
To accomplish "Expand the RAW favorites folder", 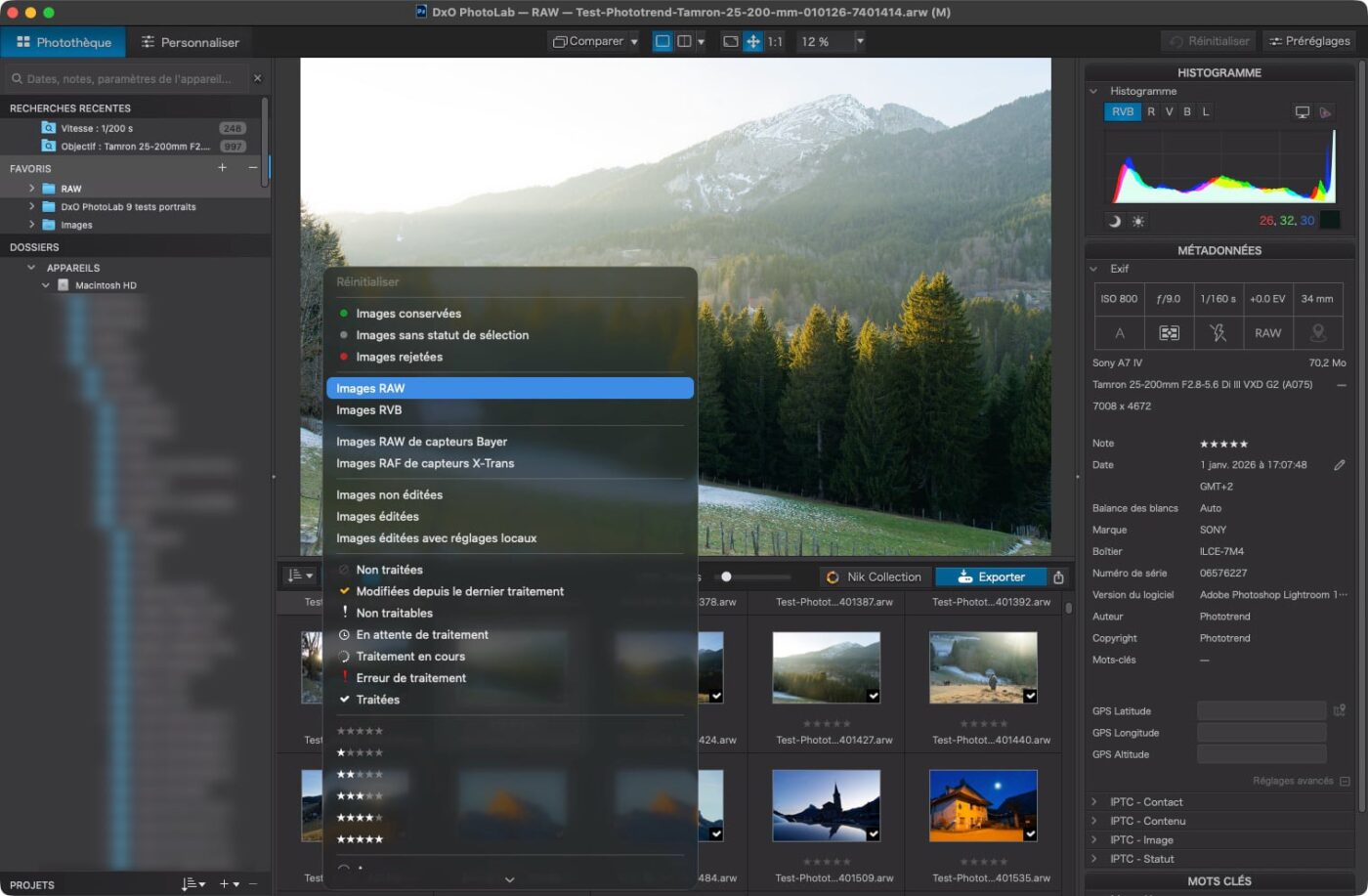I will pos(31,189).
